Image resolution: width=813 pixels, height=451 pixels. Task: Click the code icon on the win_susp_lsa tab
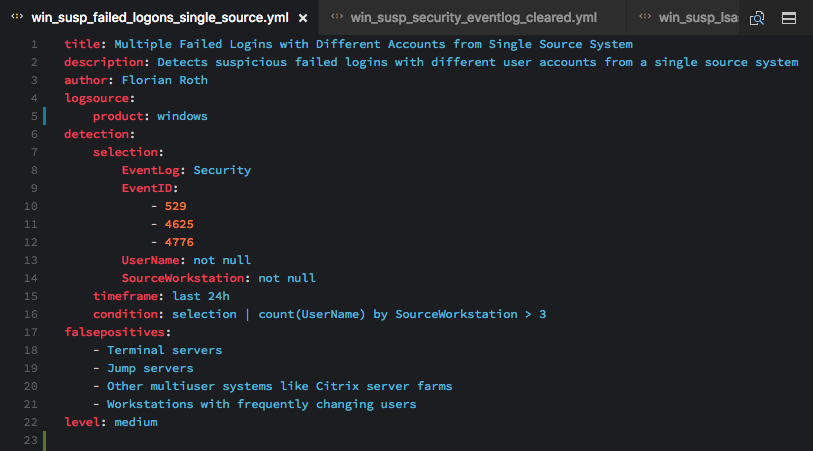(x=645, y=17)
